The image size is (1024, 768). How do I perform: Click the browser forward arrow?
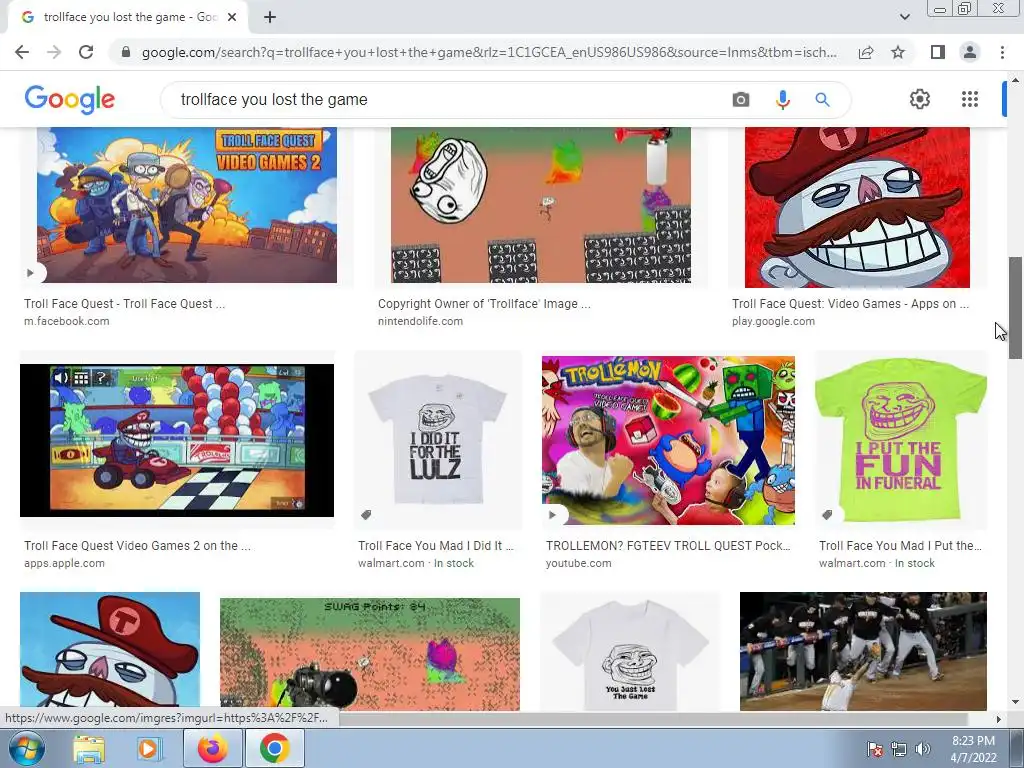54,52
